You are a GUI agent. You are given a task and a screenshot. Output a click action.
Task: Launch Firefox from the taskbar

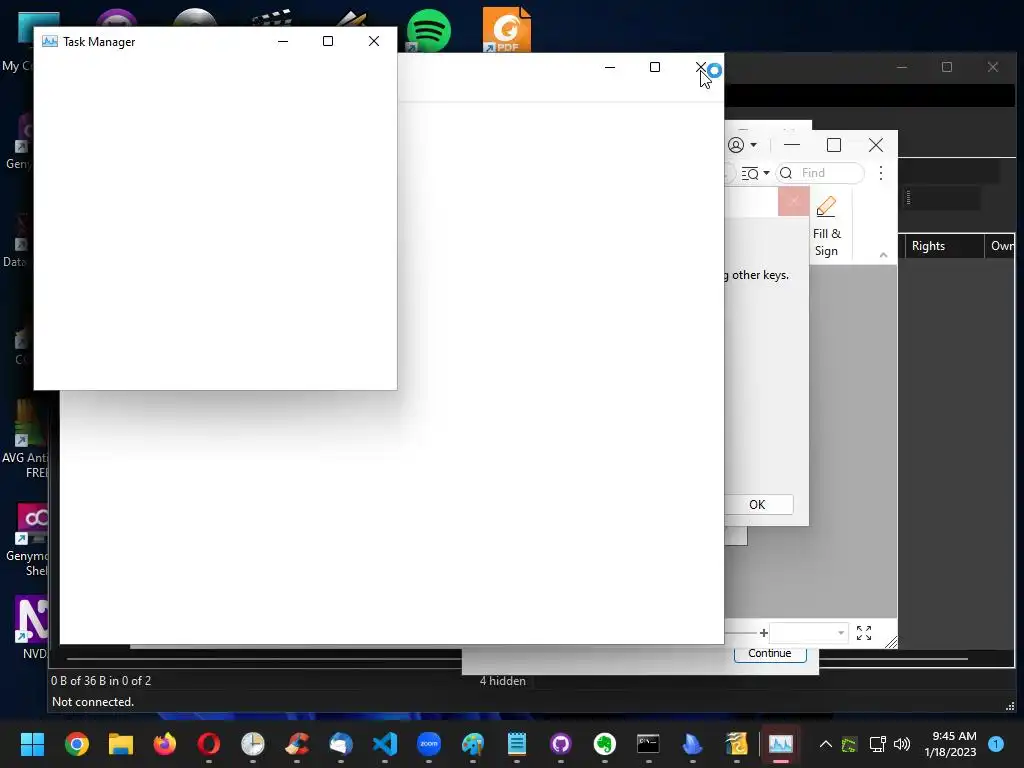pyautogui.click(x=165, y=744)
